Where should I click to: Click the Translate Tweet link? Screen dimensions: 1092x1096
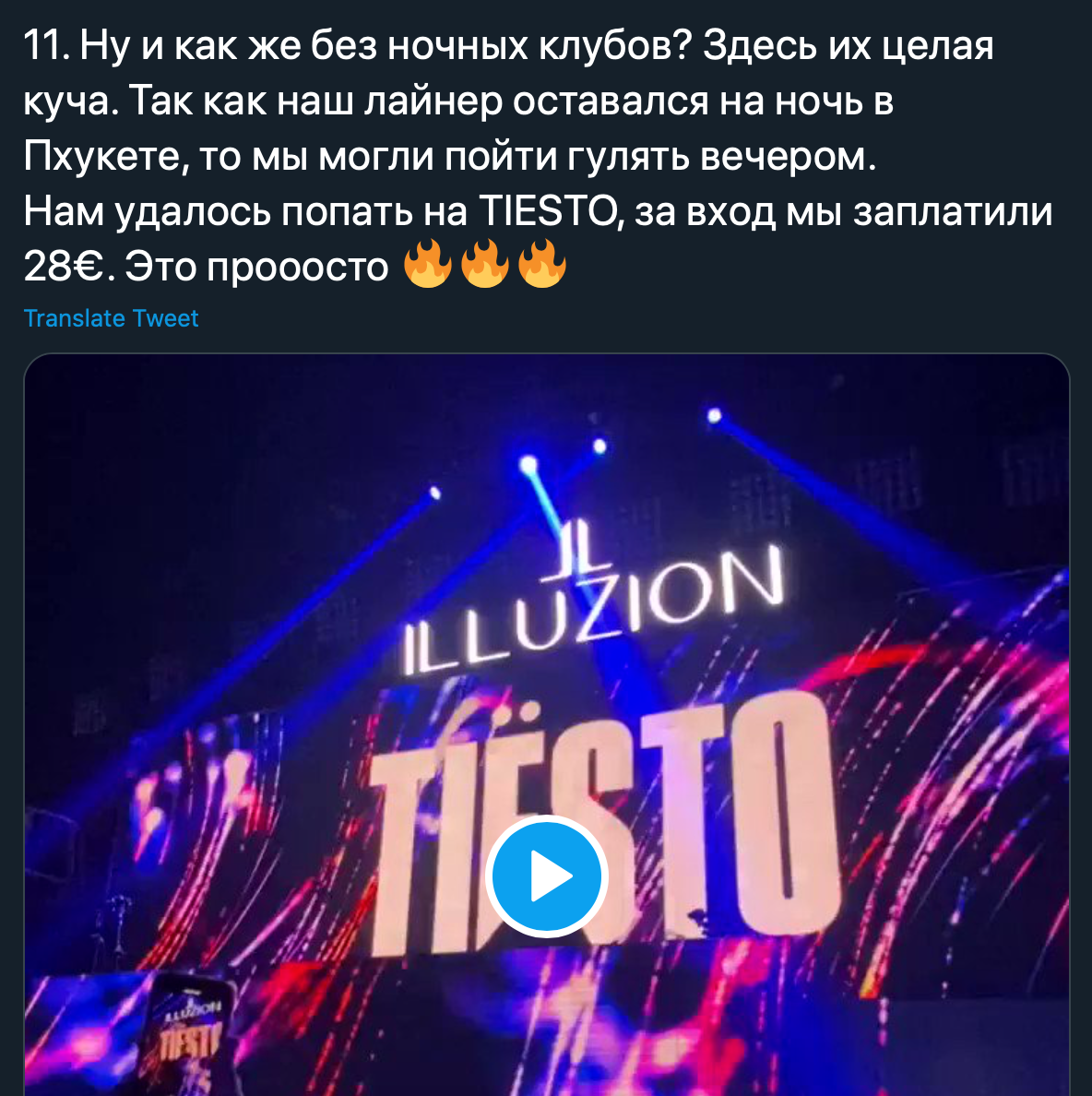111,318
